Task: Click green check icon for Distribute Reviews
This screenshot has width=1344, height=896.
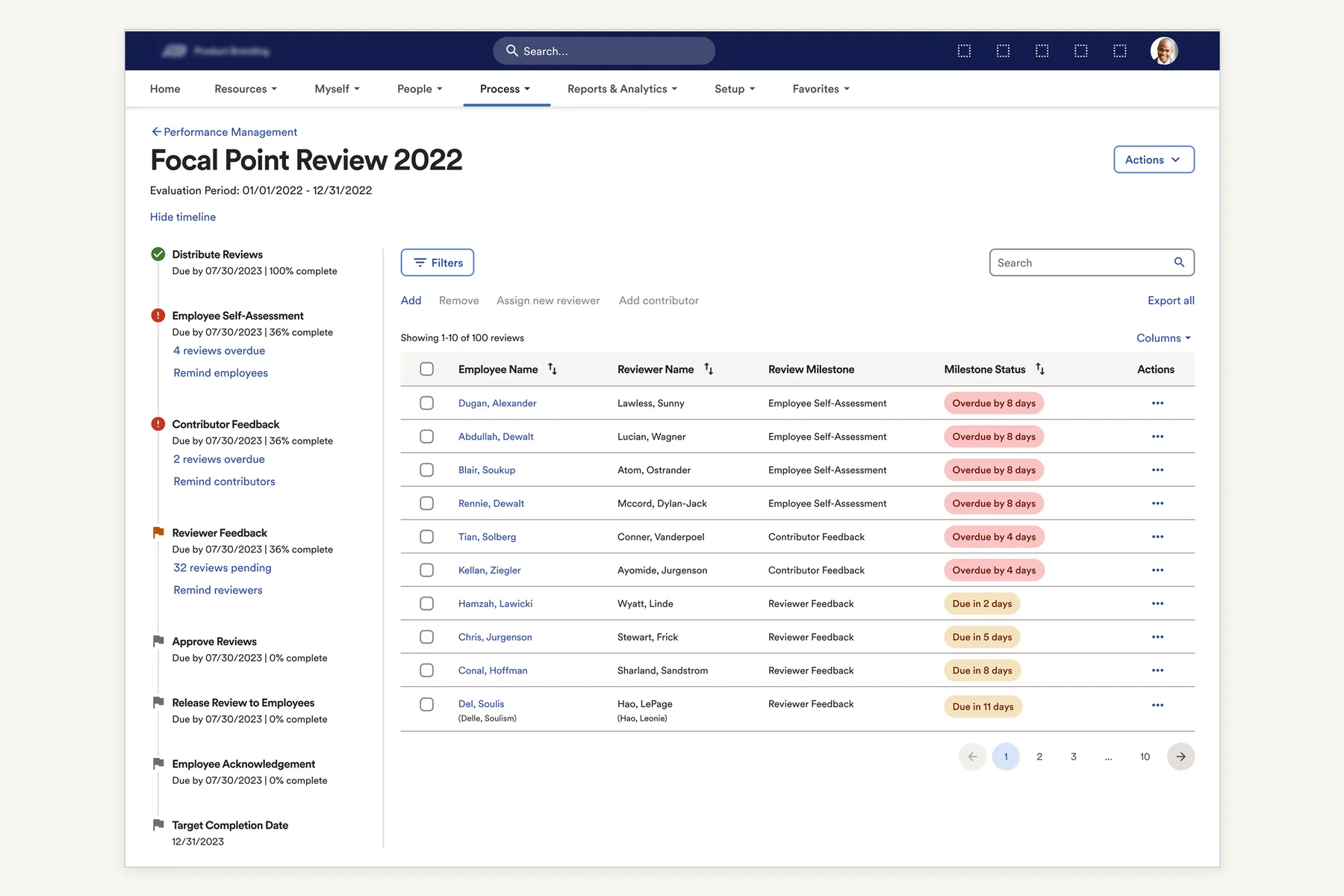Action: pos(158,254)
